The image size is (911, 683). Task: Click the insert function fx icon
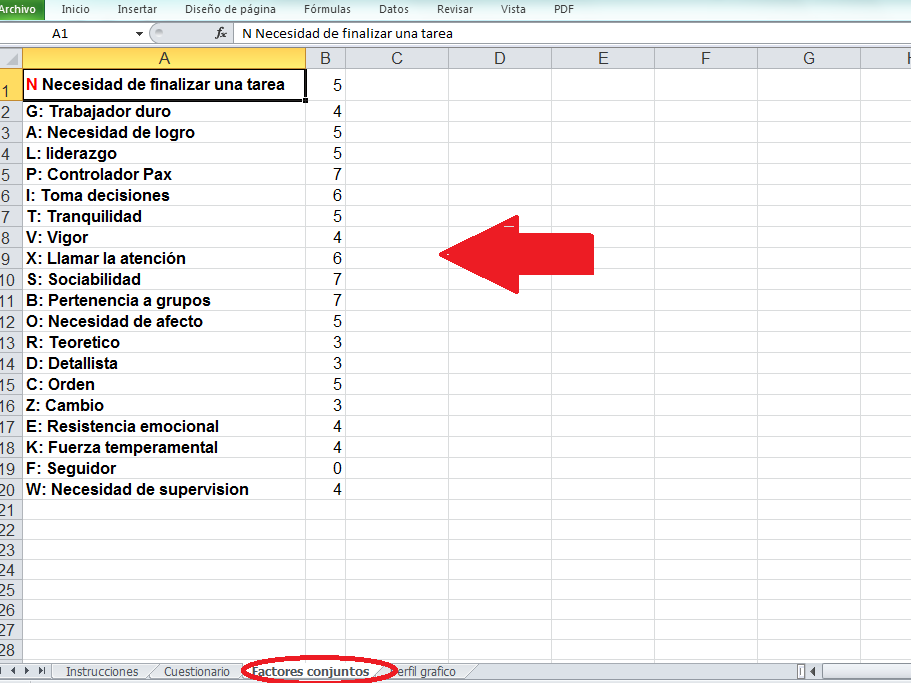(221, 33)
